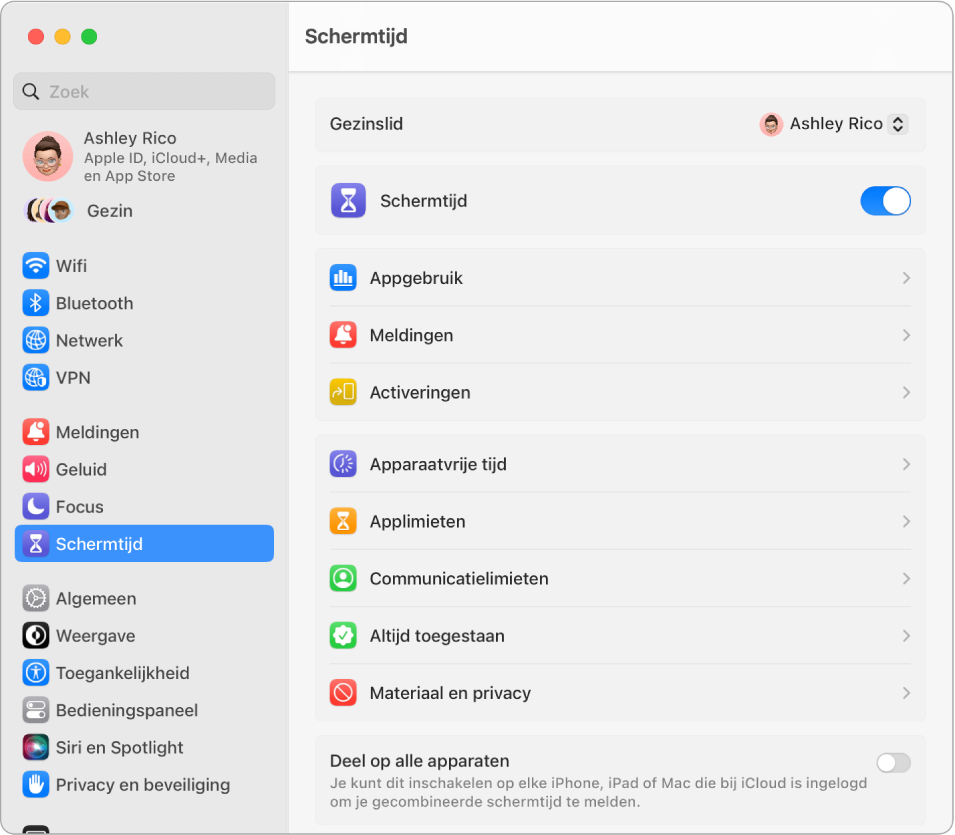Image resolution: width=955 pixels, height=835 pixels.
Task: Expand the Activeringen row chevron
Action: pyautogui.click(x=906, y=392)
